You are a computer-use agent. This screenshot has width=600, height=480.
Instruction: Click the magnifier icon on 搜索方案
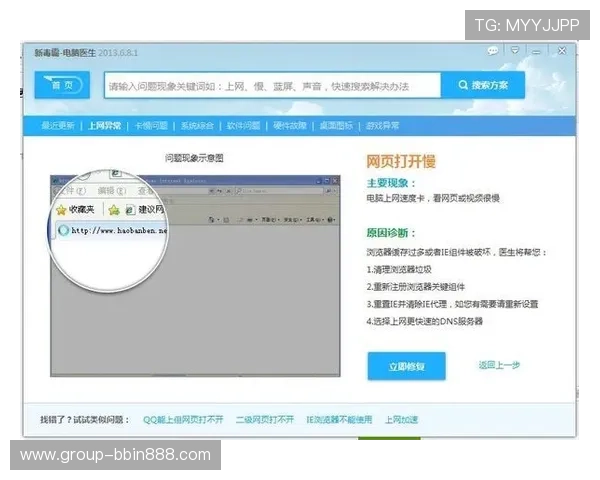tap(463, 85)
